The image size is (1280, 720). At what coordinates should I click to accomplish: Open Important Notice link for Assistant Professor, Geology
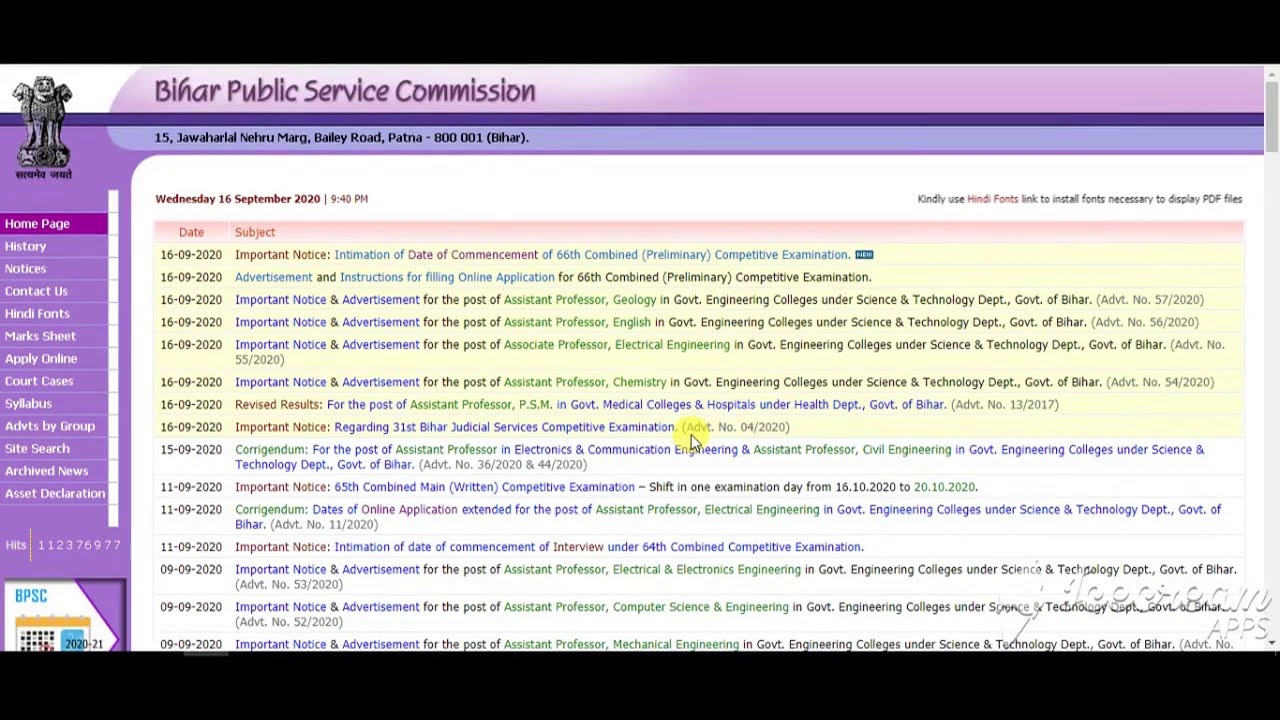pos(280,300)
